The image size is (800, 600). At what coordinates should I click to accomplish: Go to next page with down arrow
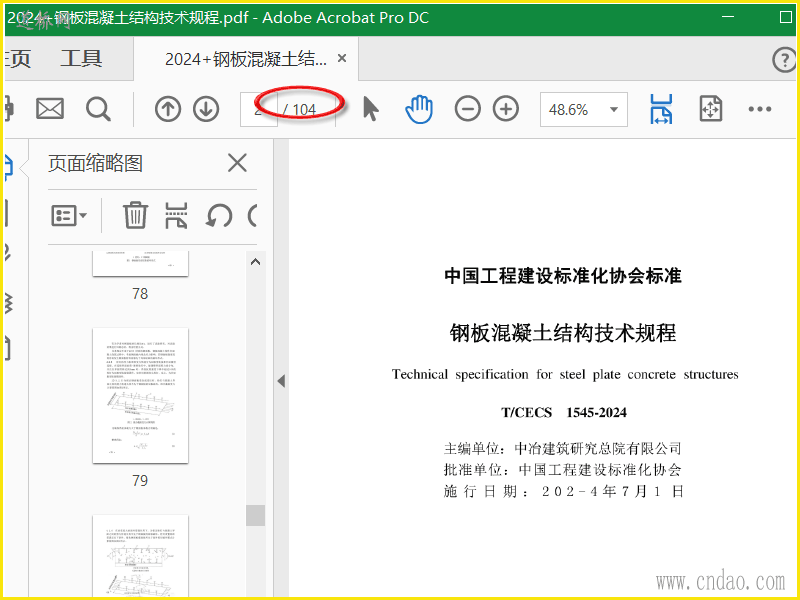pos(206,109)
